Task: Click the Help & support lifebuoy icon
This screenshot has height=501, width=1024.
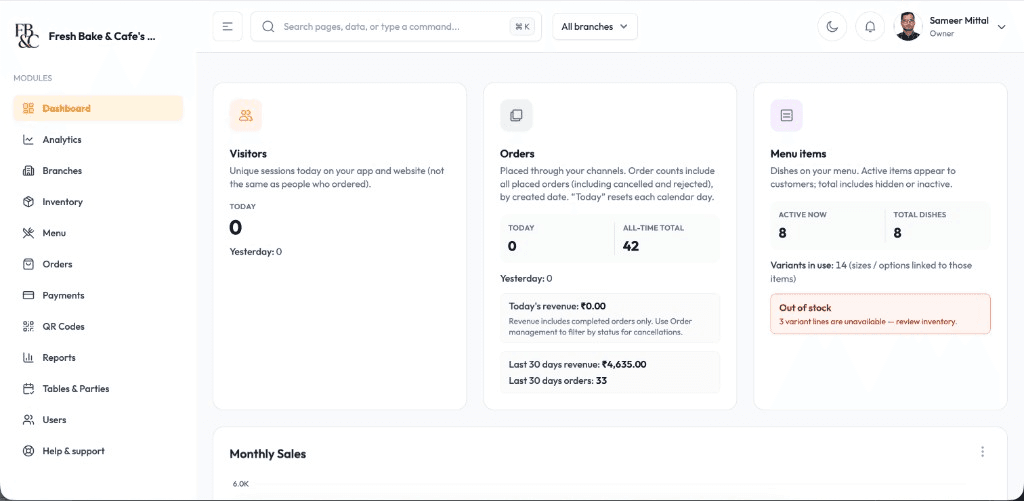Action: [28, 451]
